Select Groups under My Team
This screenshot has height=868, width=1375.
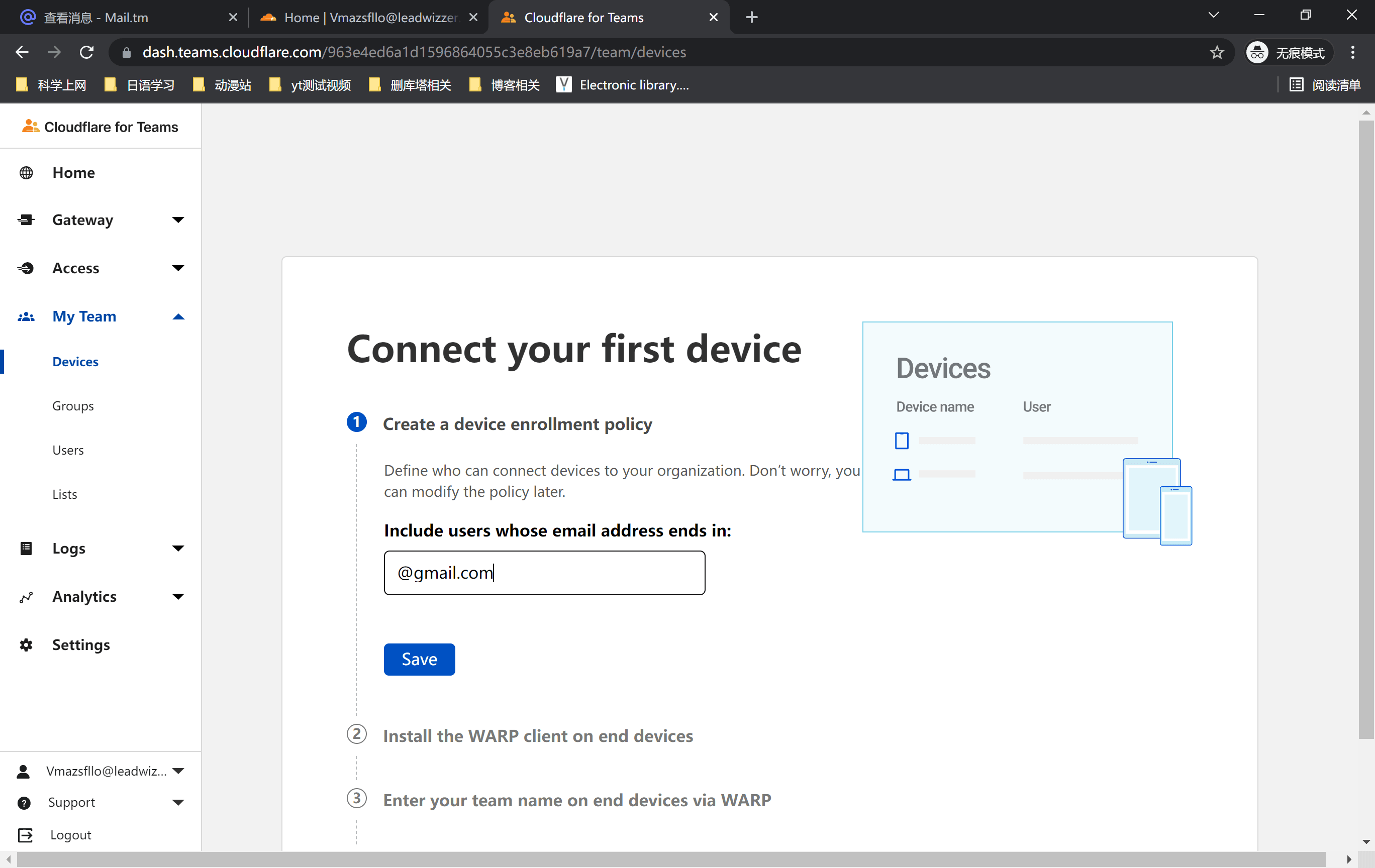[x=73, y=406]
